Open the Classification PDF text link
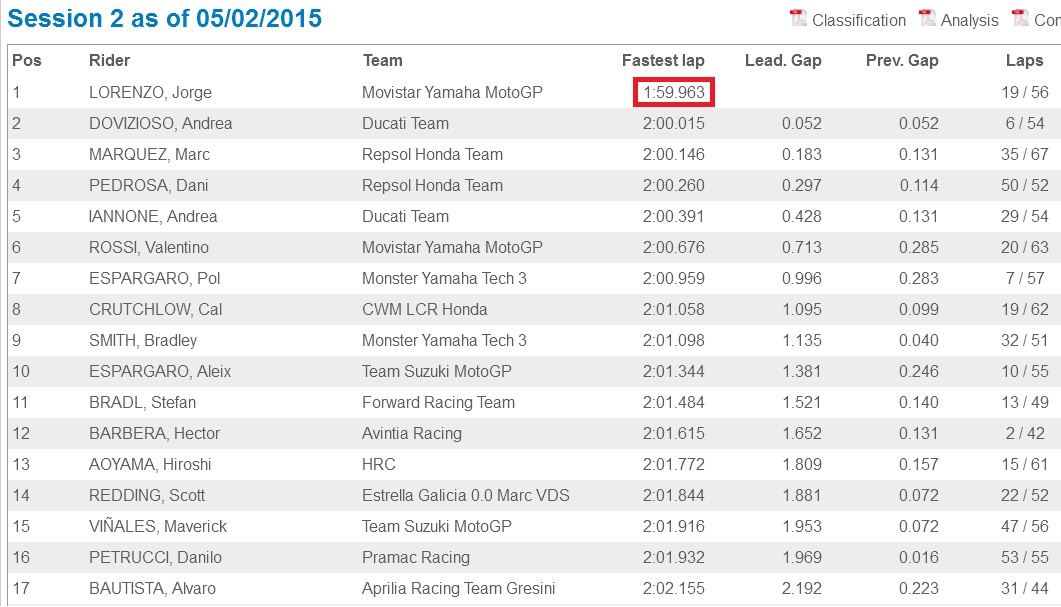The width and height of the screenshot is (1061, 607). [858, 20]
